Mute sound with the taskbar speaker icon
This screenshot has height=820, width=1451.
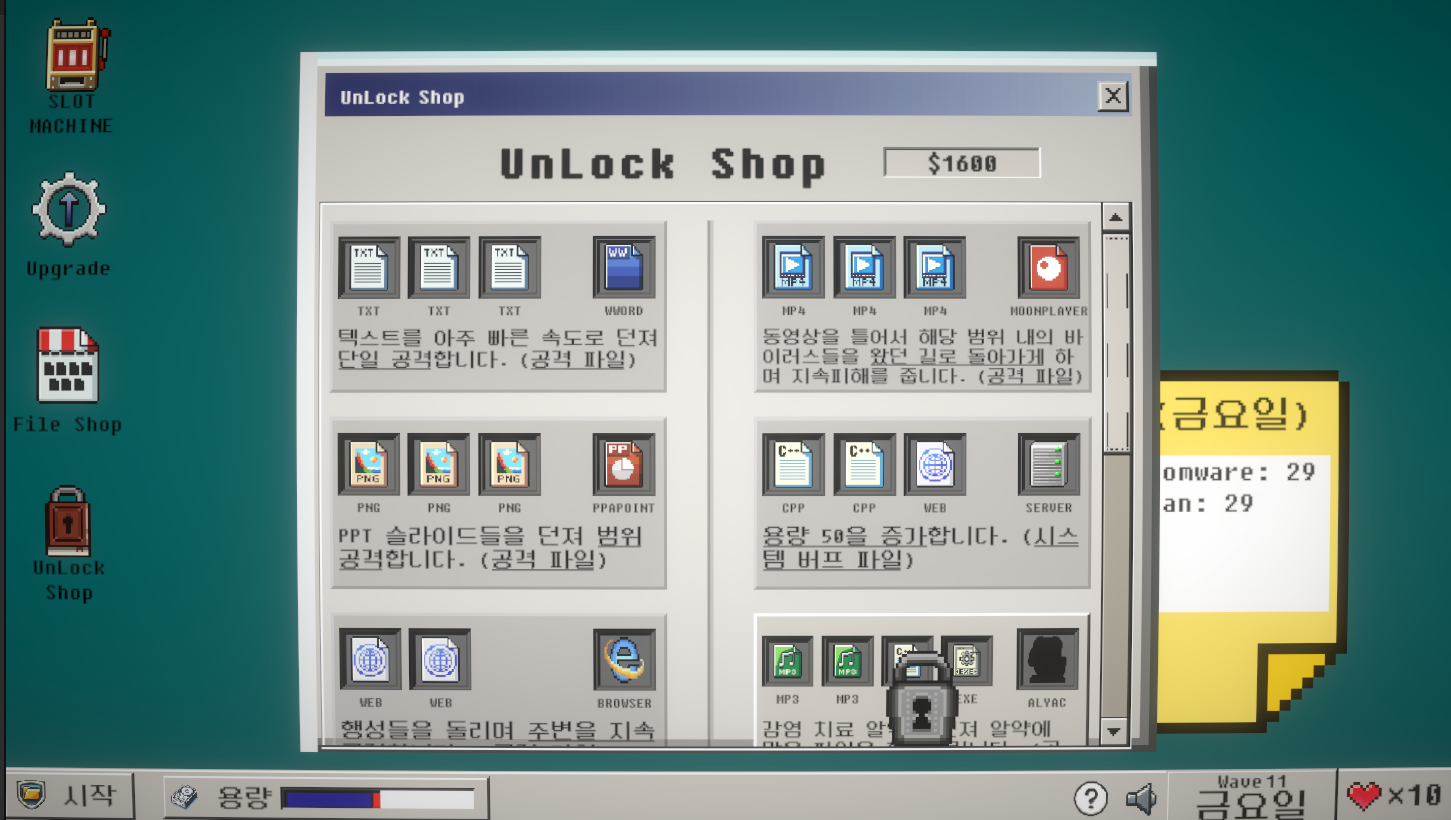(x=1140, y=798)
